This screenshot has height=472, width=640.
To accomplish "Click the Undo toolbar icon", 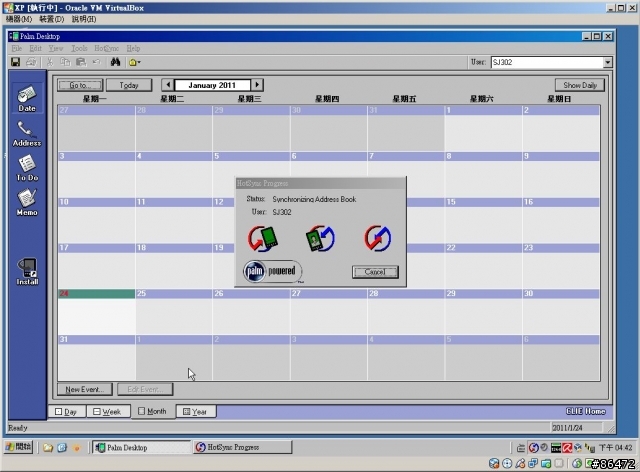I will [96, 62].
